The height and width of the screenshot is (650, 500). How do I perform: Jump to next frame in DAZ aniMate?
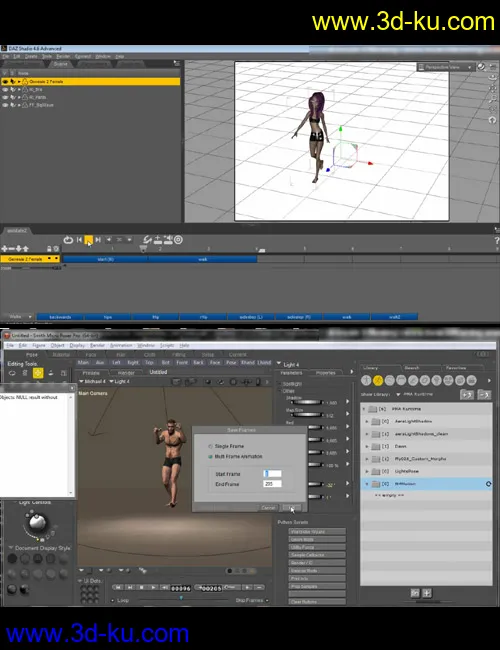tap(98, 240)
